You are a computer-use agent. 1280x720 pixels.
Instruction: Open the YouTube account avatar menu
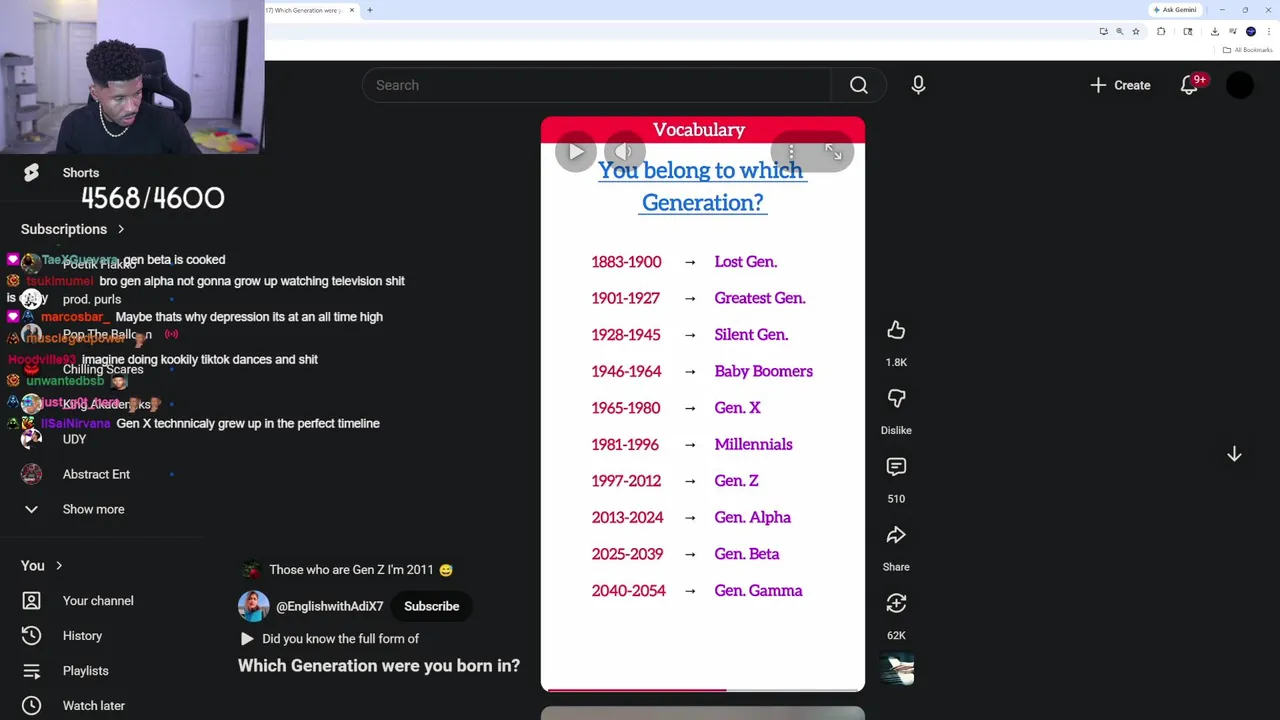(1240, 85)
